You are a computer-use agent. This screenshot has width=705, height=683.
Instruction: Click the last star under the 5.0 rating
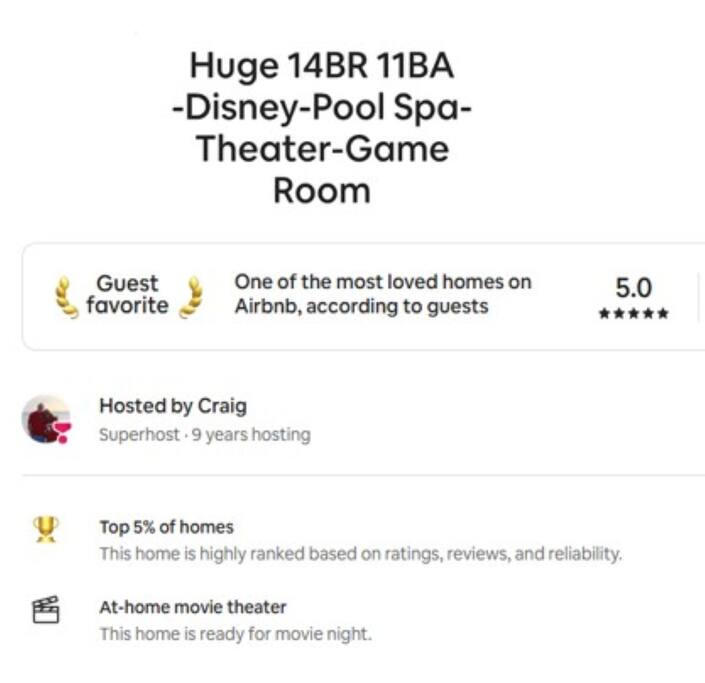(x=663, y=314)
